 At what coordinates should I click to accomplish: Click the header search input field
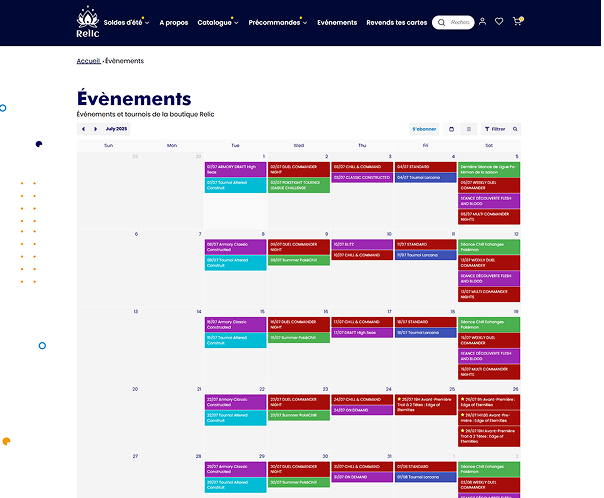(459, 22)
